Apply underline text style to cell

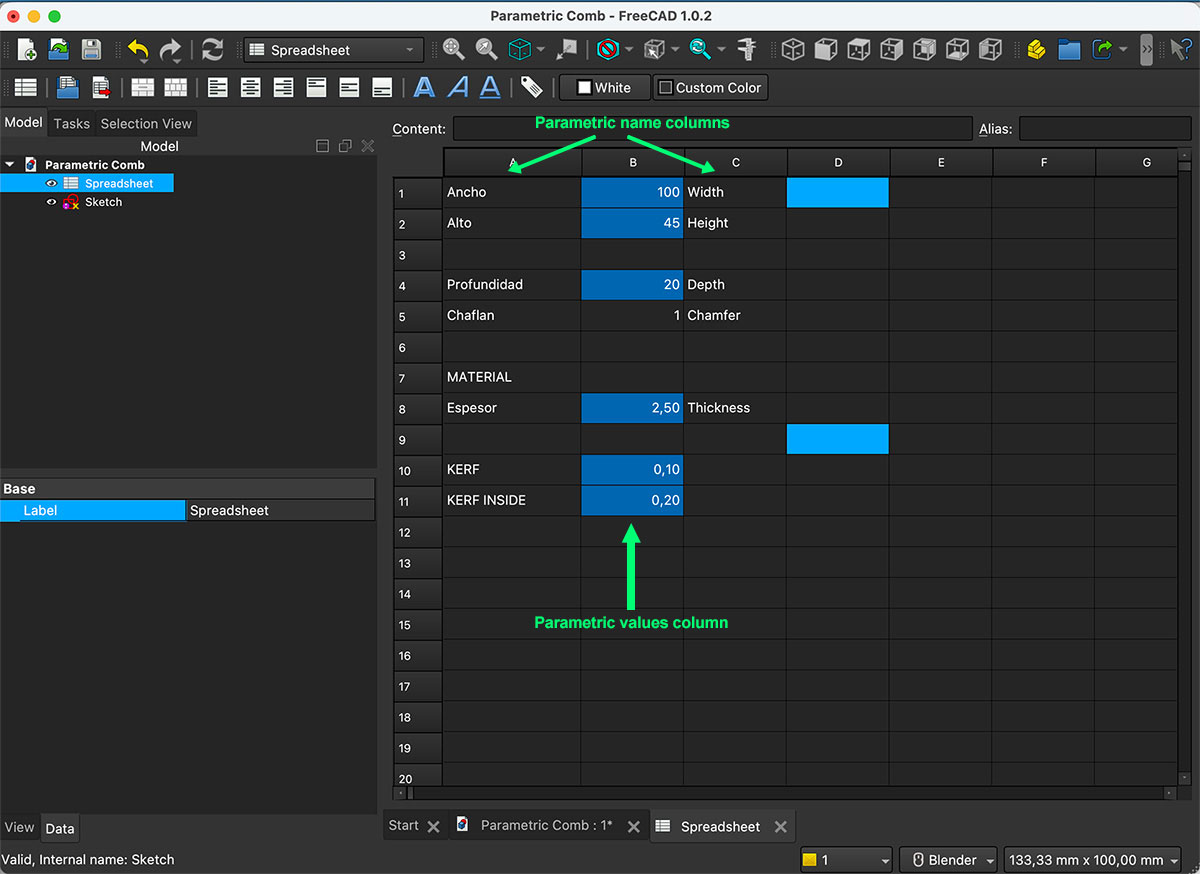point(490,88)
